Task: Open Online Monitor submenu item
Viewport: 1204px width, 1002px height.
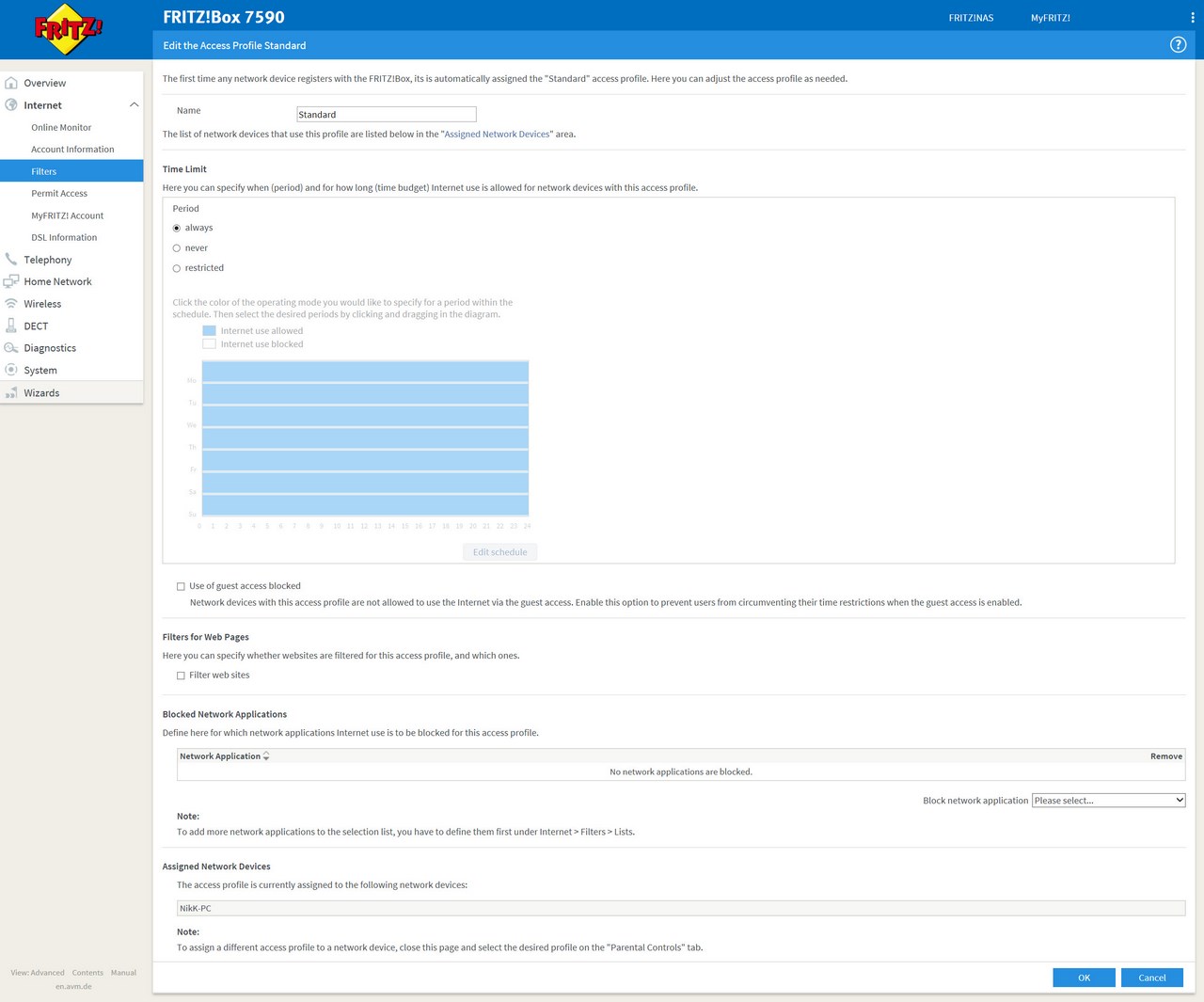Action: (x=61, y=127)
